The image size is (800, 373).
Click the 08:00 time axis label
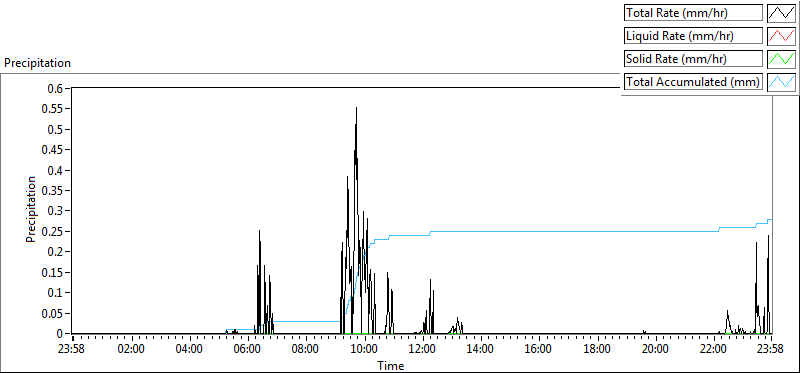[306, 350]
